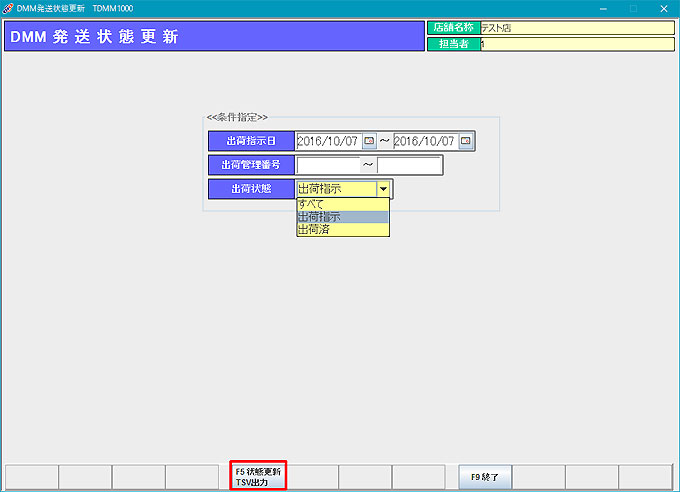This screenshot has width=680, height=492.
Task: Click the <<条件指定>> group caption
Action: point(237,117)
